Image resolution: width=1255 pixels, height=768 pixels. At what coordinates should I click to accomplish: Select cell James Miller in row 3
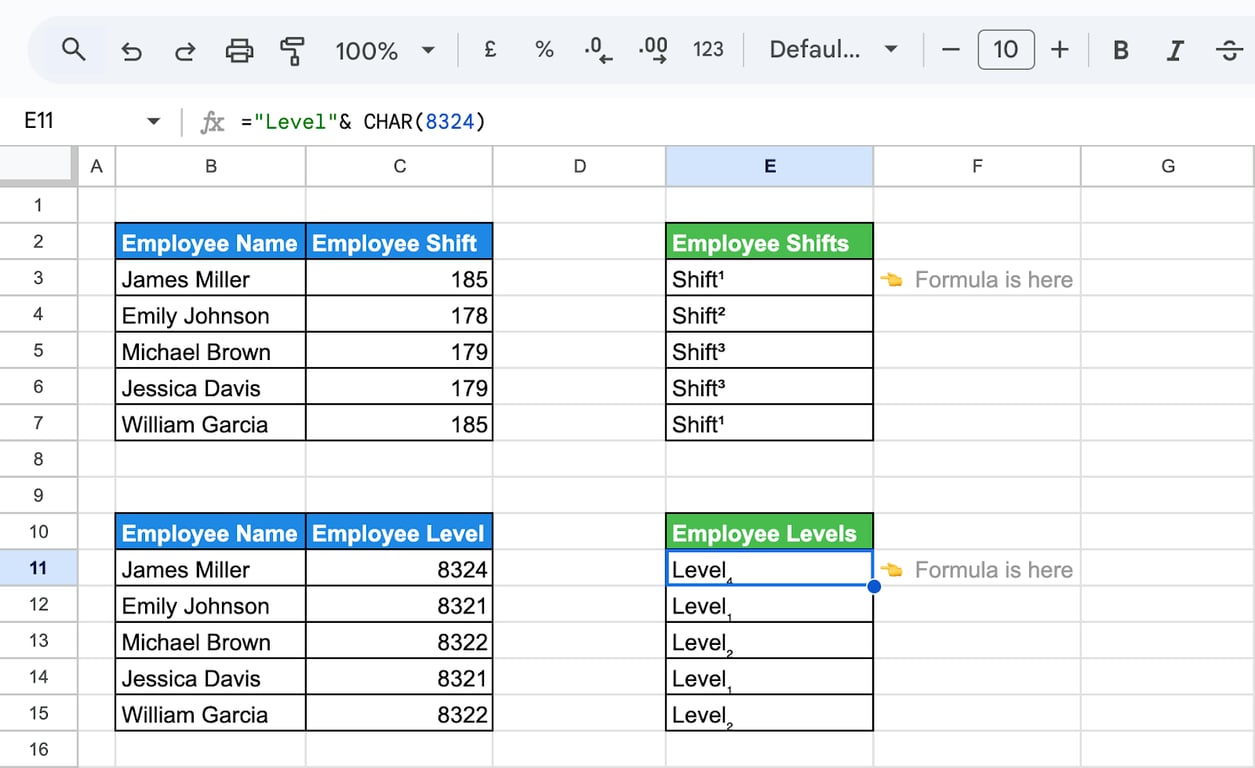(x=211, y=278)
